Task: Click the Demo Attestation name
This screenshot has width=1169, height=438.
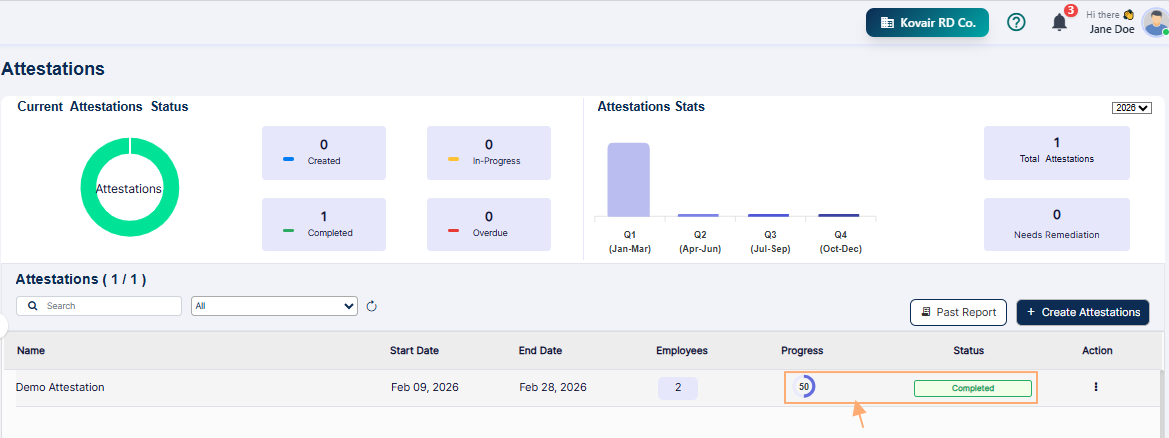Action: (60, 387)
